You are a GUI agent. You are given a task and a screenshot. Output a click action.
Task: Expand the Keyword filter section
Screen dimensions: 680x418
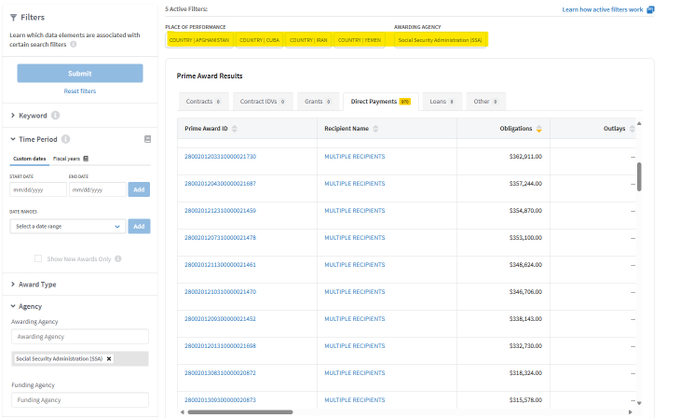[32, 116]
